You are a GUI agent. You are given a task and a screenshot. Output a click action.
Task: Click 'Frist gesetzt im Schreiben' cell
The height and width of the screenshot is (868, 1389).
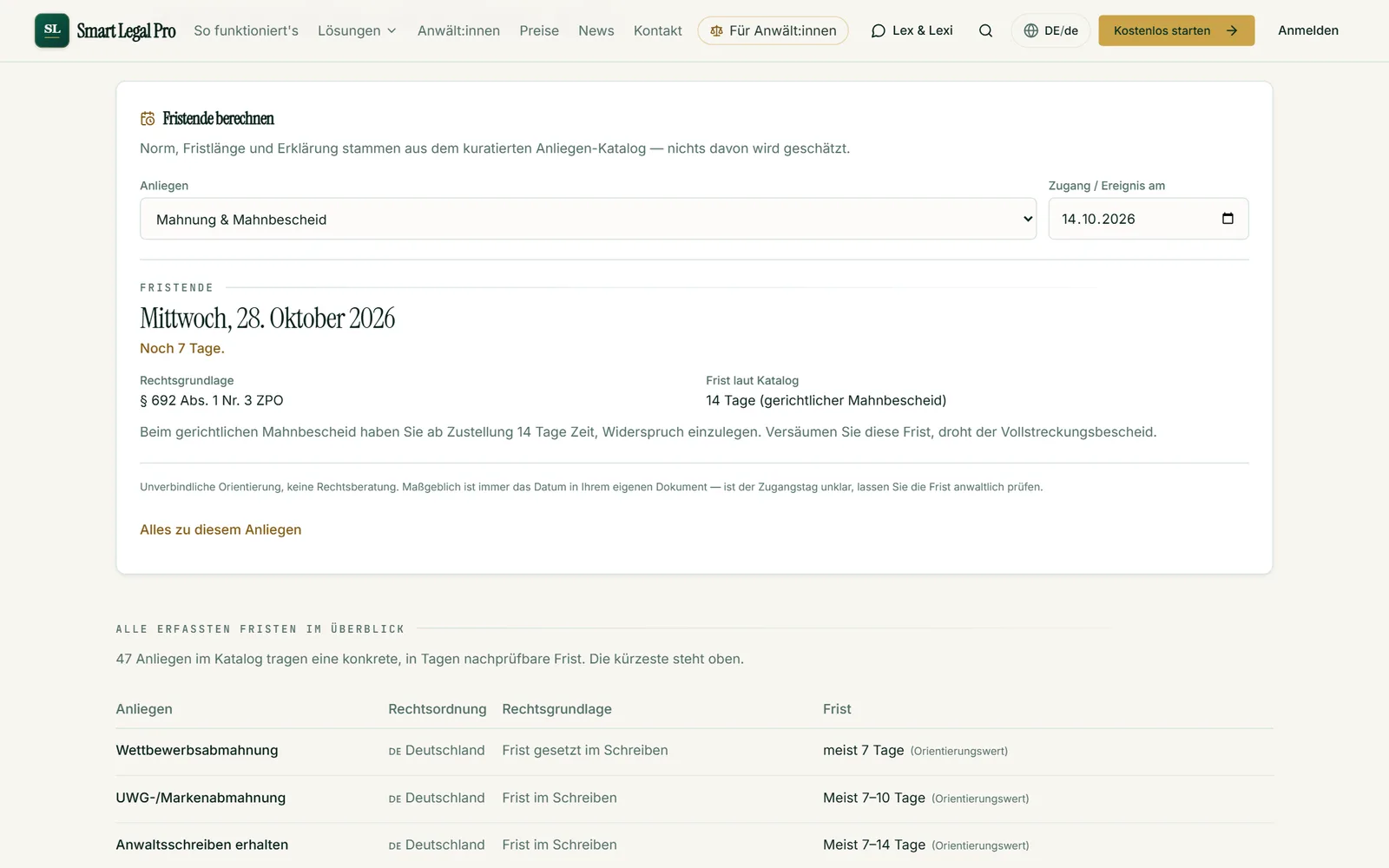585,751
